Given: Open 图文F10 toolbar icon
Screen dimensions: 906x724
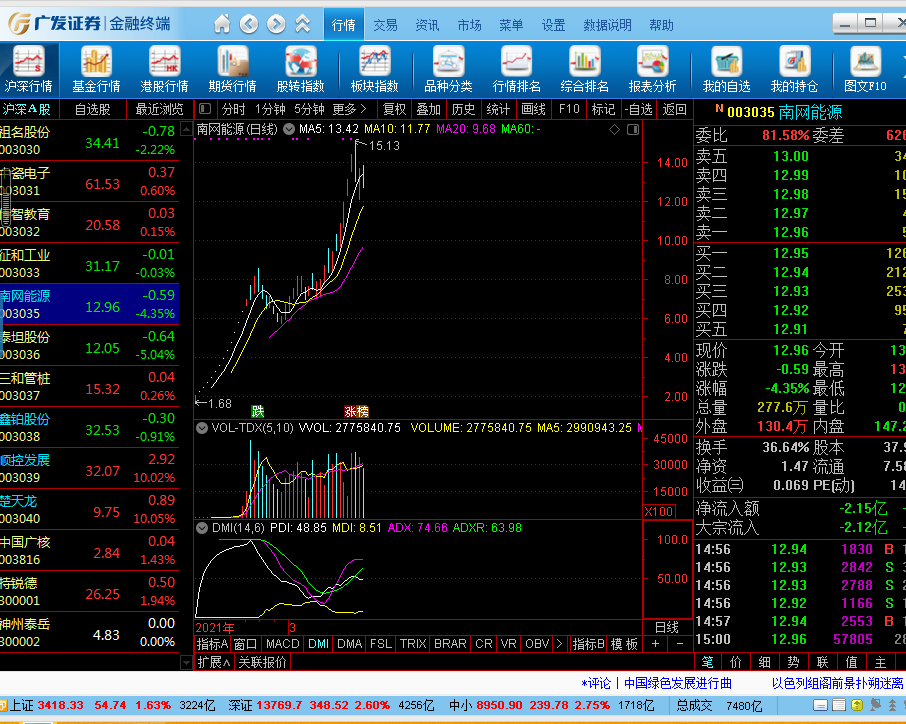Looking at the screenshot, I should pyautogui.click(x=865, y=70).
